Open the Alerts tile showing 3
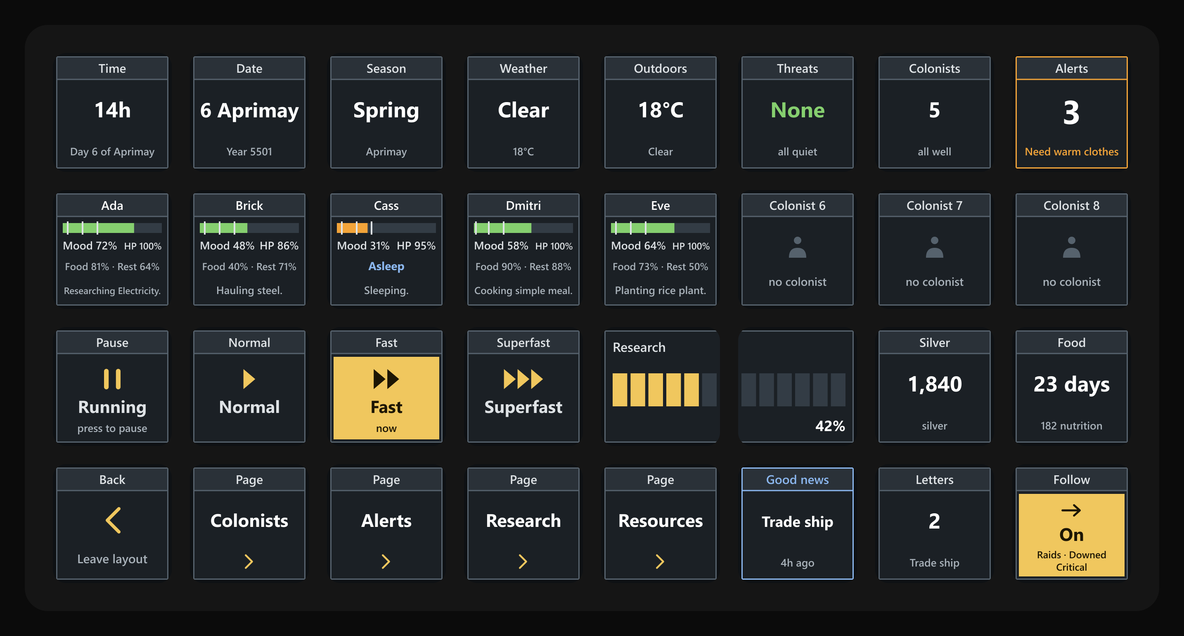This screenshot has height=636, width=1184. coord(1071,112)
